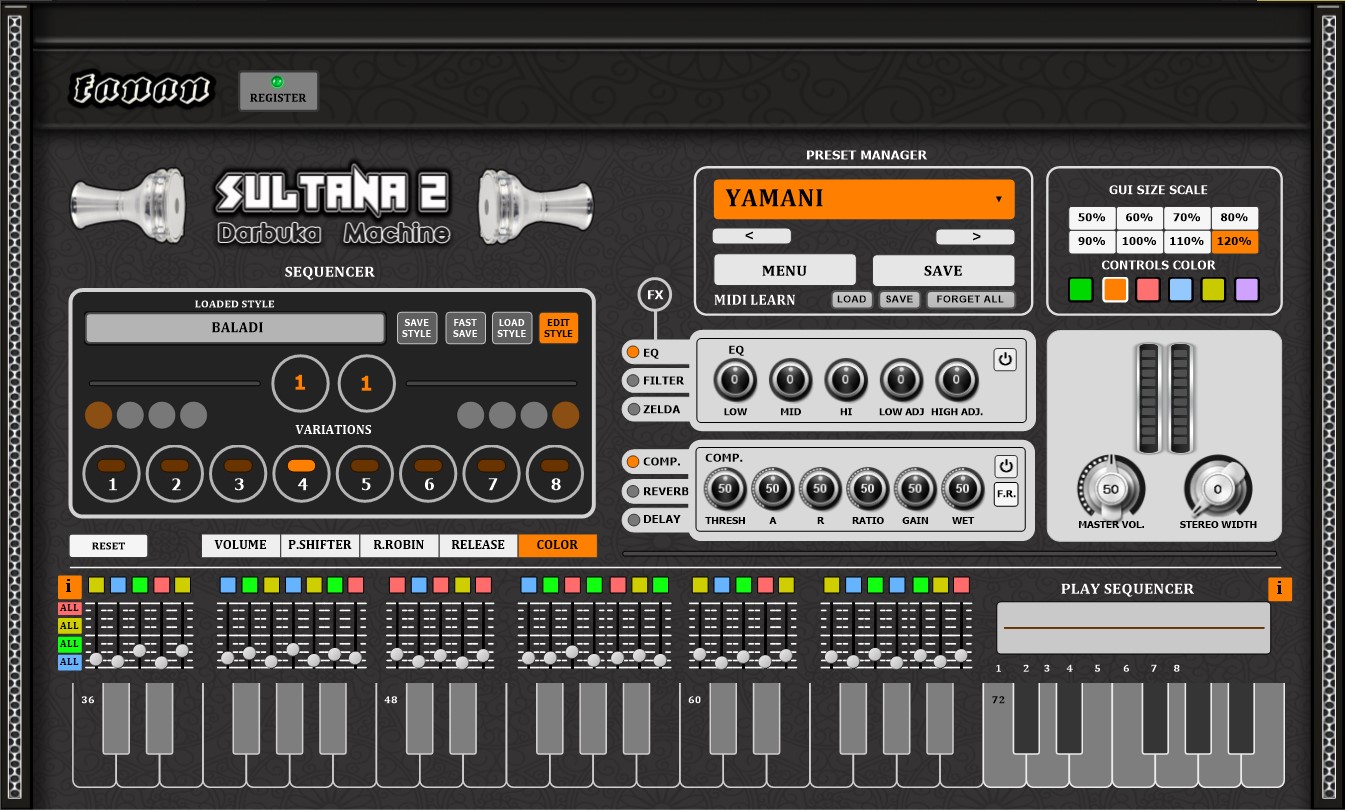Switch to the RELEASE tab
This screenshot has width=1345, height=810.
pos(478,545)
